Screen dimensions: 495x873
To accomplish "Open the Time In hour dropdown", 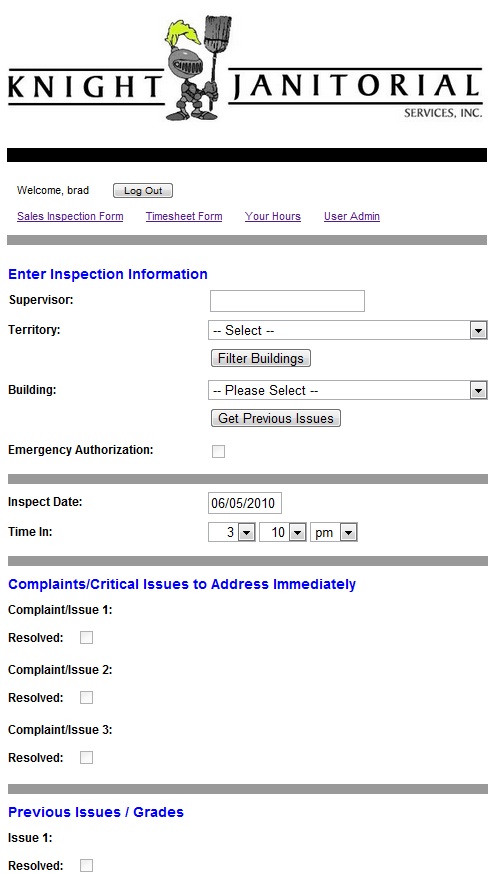I will coord(232,532).
